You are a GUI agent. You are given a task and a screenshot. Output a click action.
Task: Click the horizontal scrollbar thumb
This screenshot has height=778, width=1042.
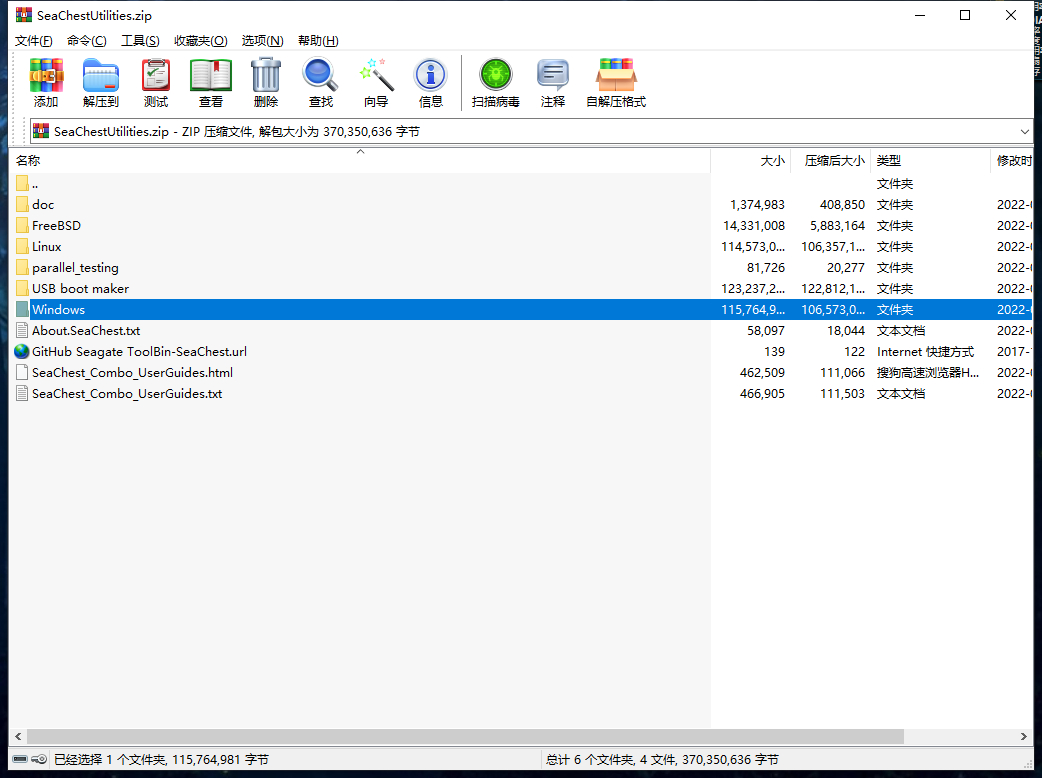(465, 736)
